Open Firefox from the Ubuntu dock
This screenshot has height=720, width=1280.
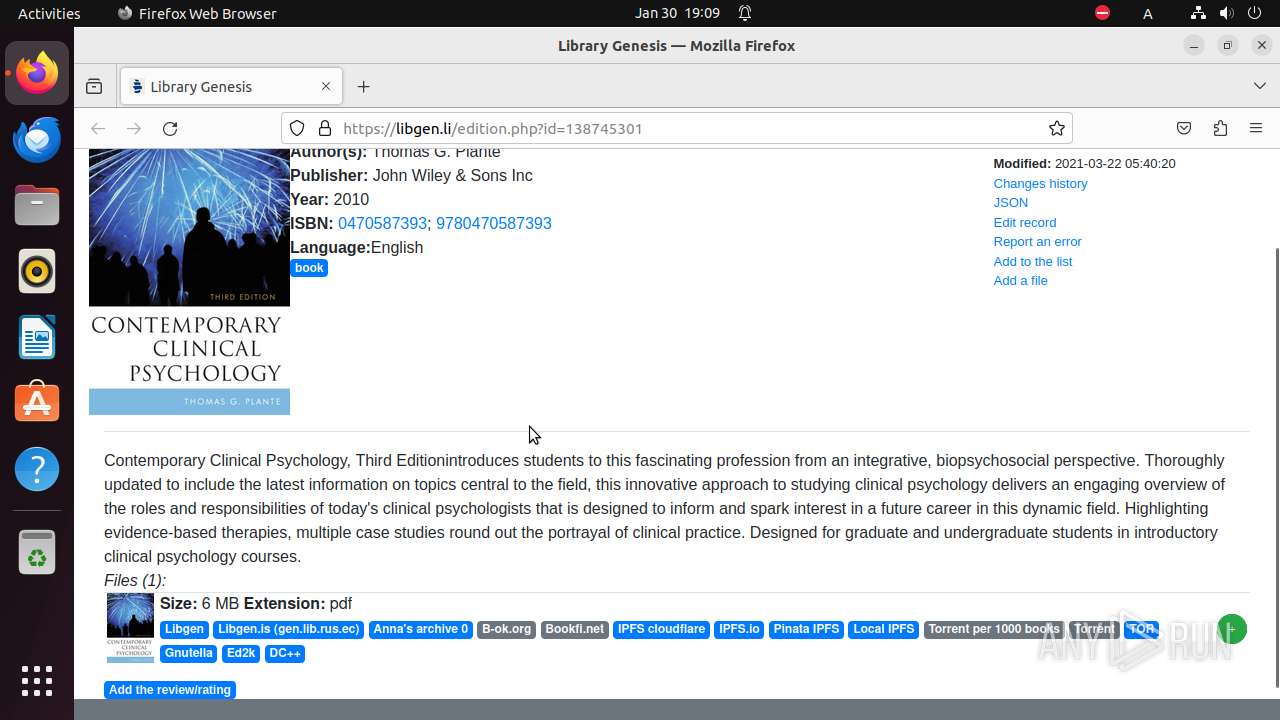[37, 73]
